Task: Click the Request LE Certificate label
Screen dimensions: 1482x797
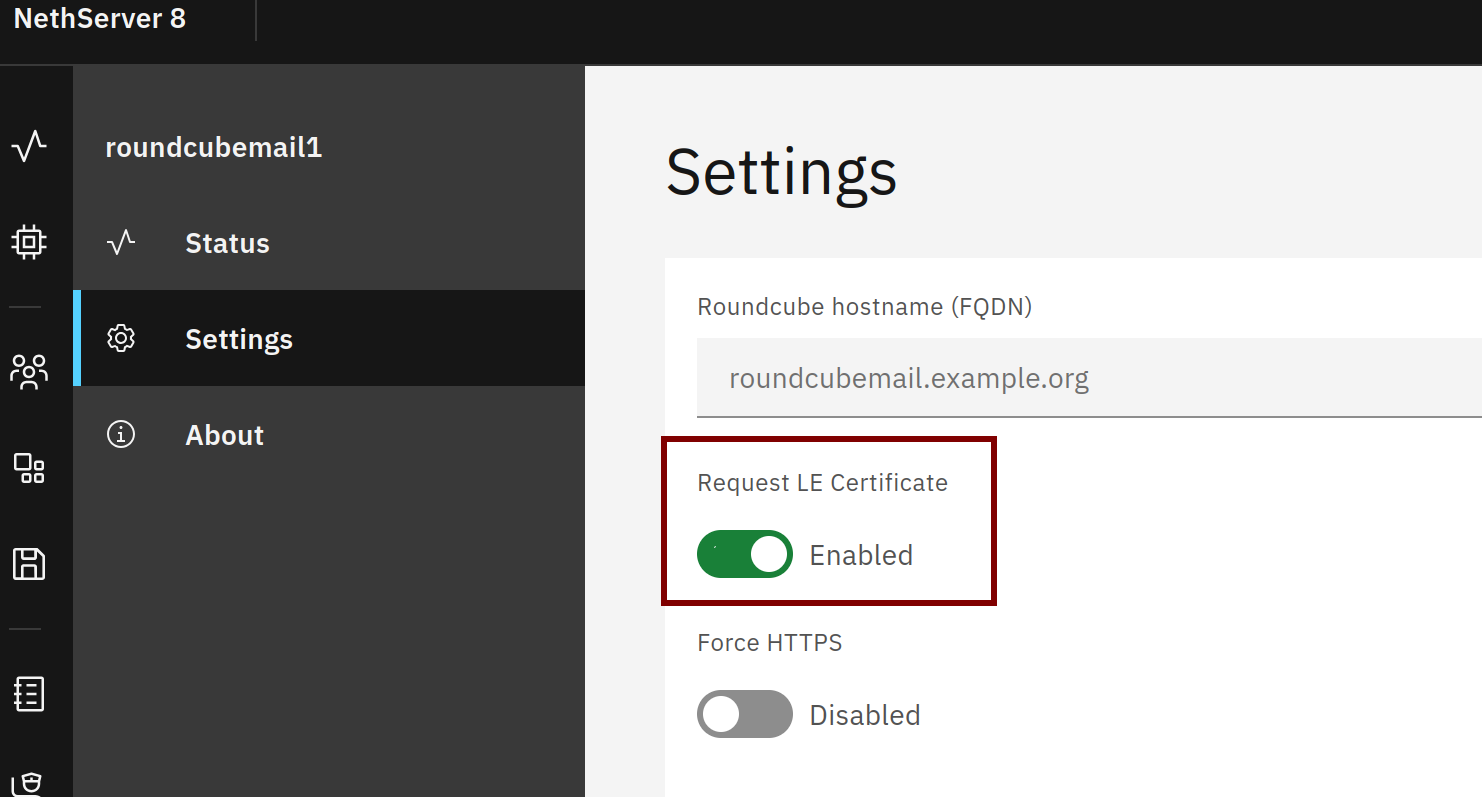Action: (x=823, y=483)
